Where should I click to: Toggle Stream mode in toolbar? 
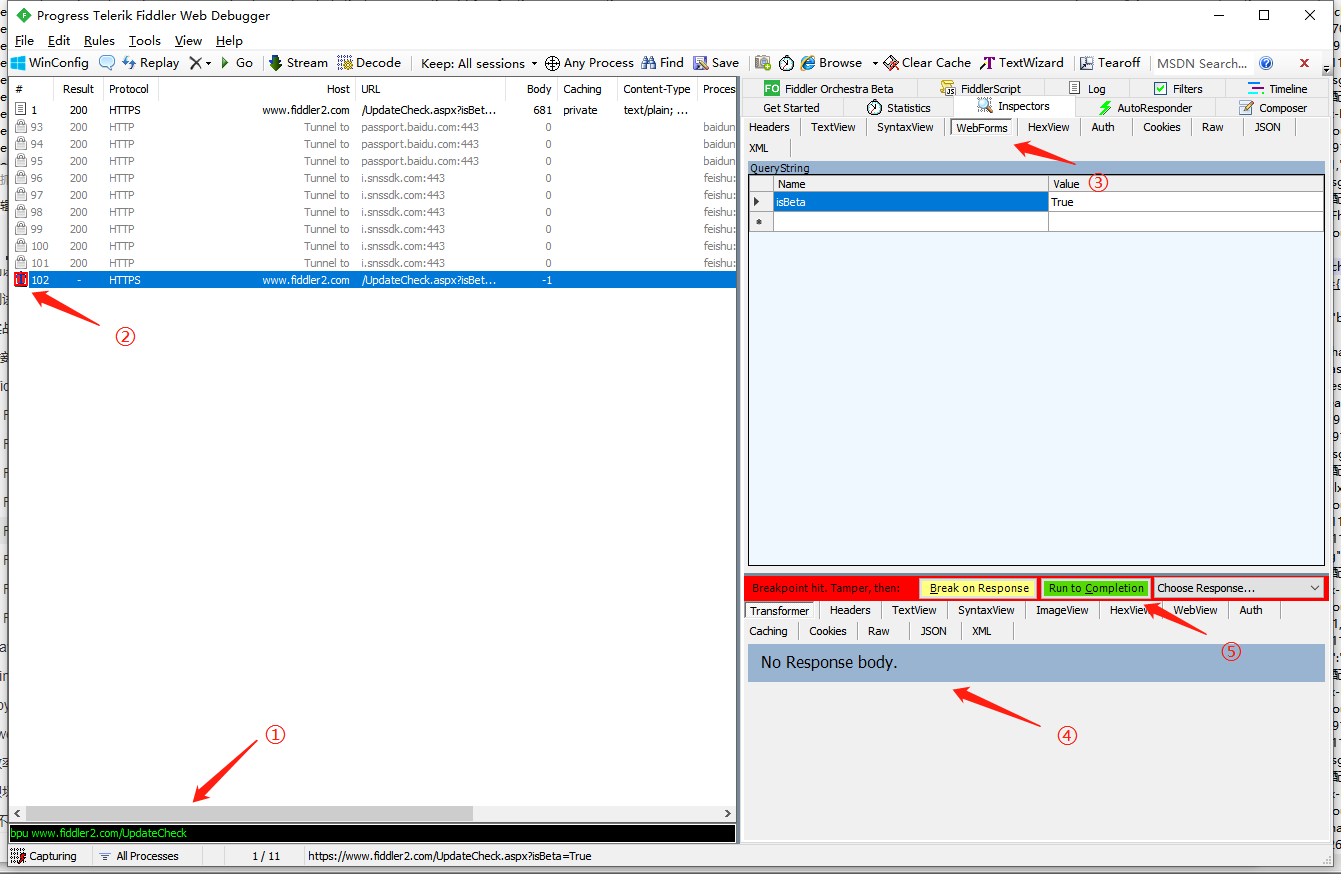click(x=298, y=62)
